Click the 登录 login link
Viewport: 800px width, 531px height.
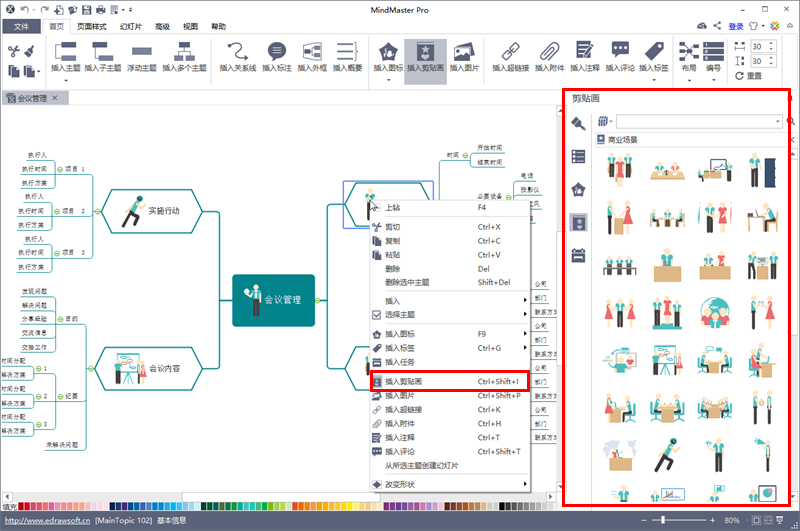tap(736, 26)
